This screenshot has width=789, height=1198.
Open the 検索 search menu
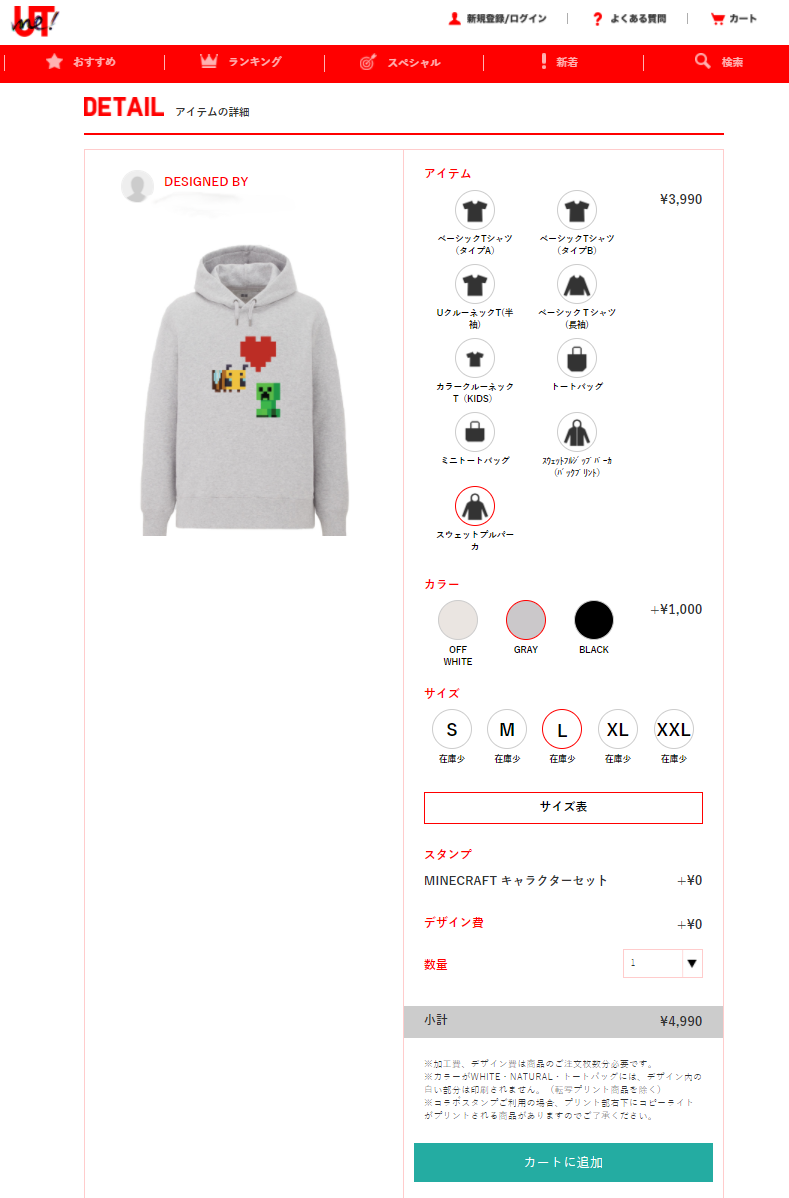tap(719, 62)
